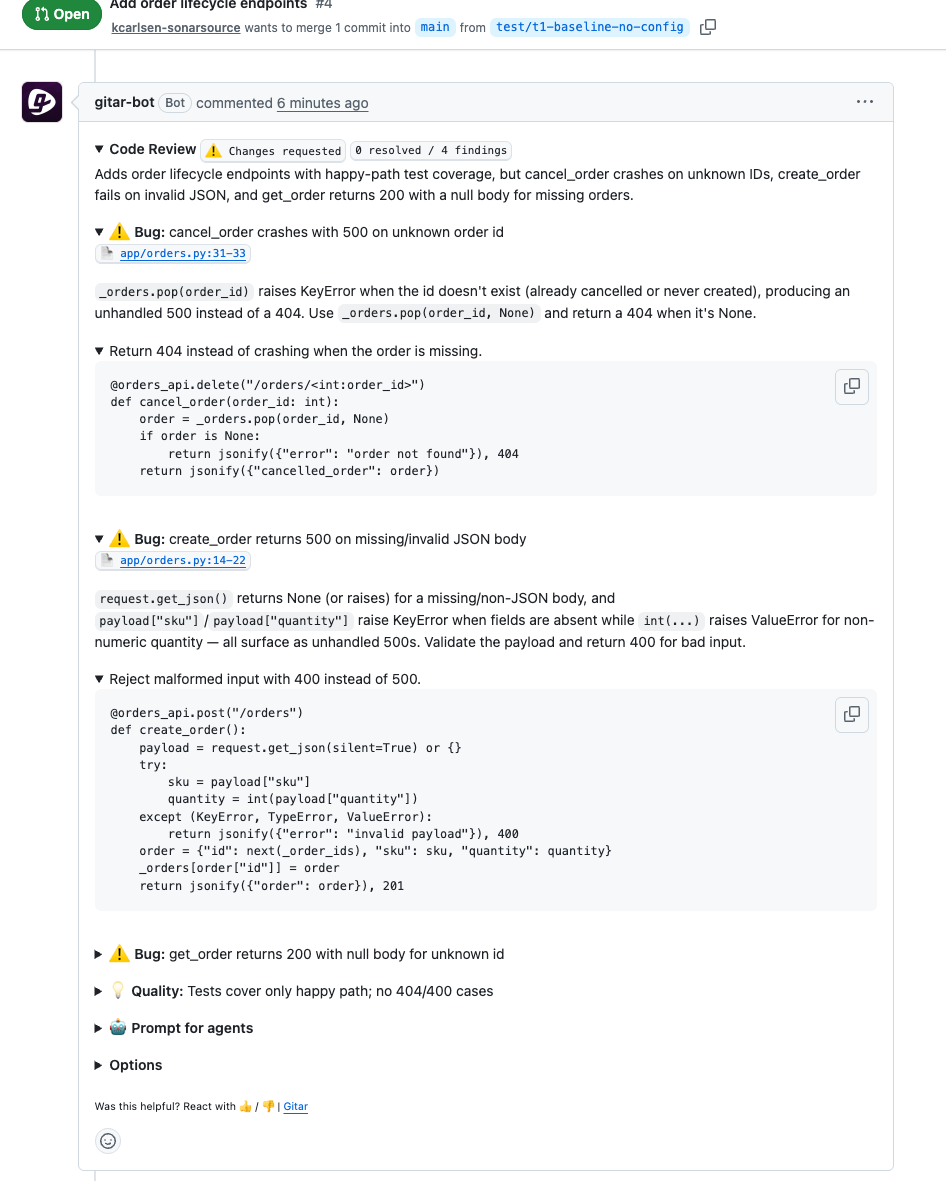Copy the create_order code snippet
Image resolution: width=946 pixels, height=1181 pixels.
pyautogui.click(x=852, y=714)
